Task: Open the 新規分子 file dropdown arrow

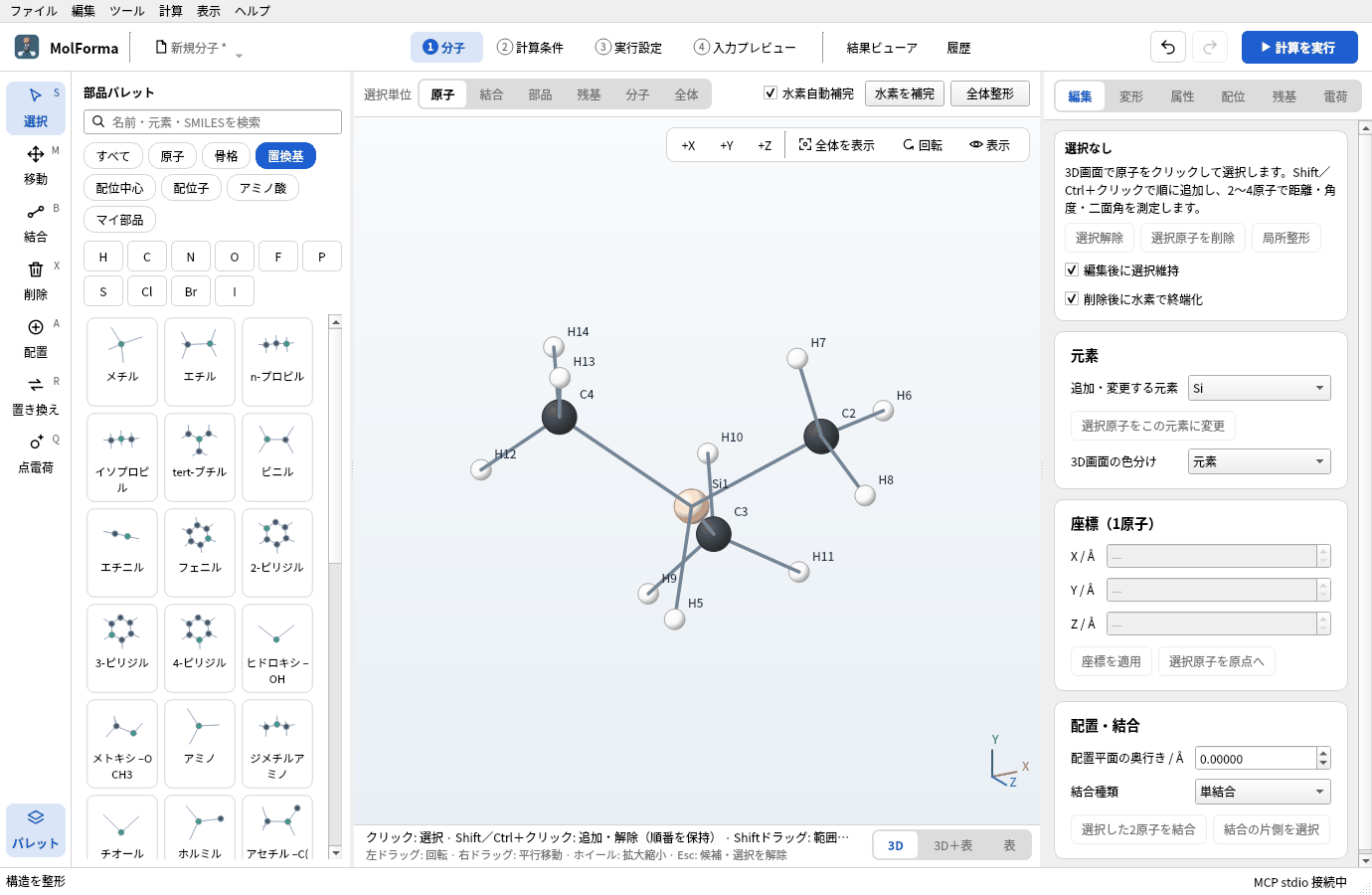Action: (239, 56)
